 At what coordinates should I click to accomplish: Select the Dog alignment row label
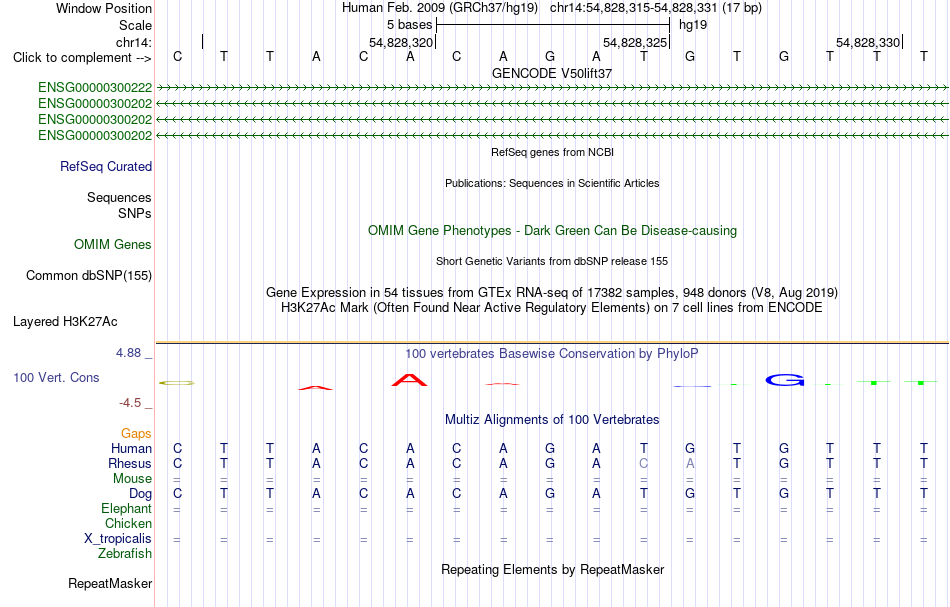[x=141, y=494]
